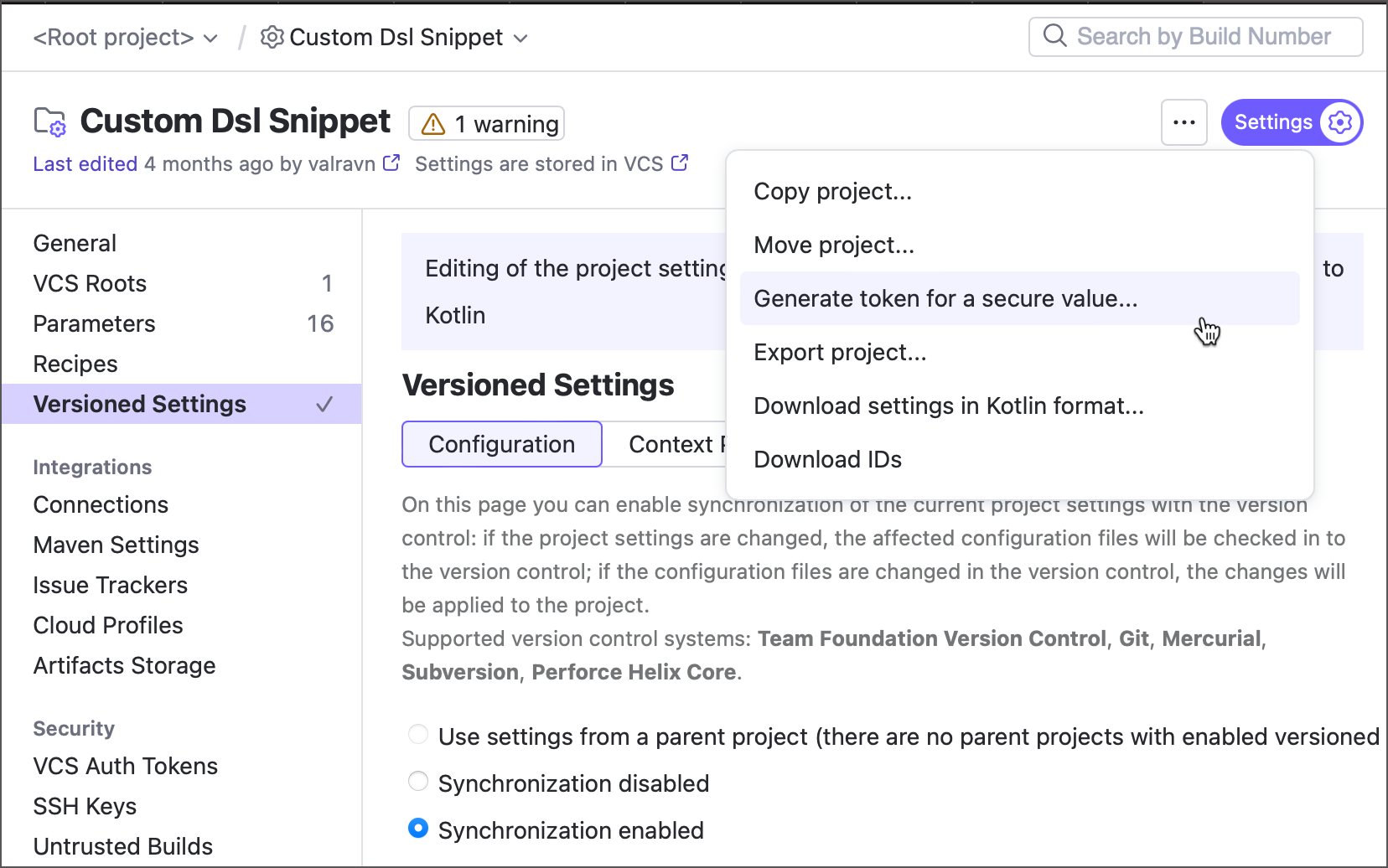Click the magnifier icon in the search field

1055,36
